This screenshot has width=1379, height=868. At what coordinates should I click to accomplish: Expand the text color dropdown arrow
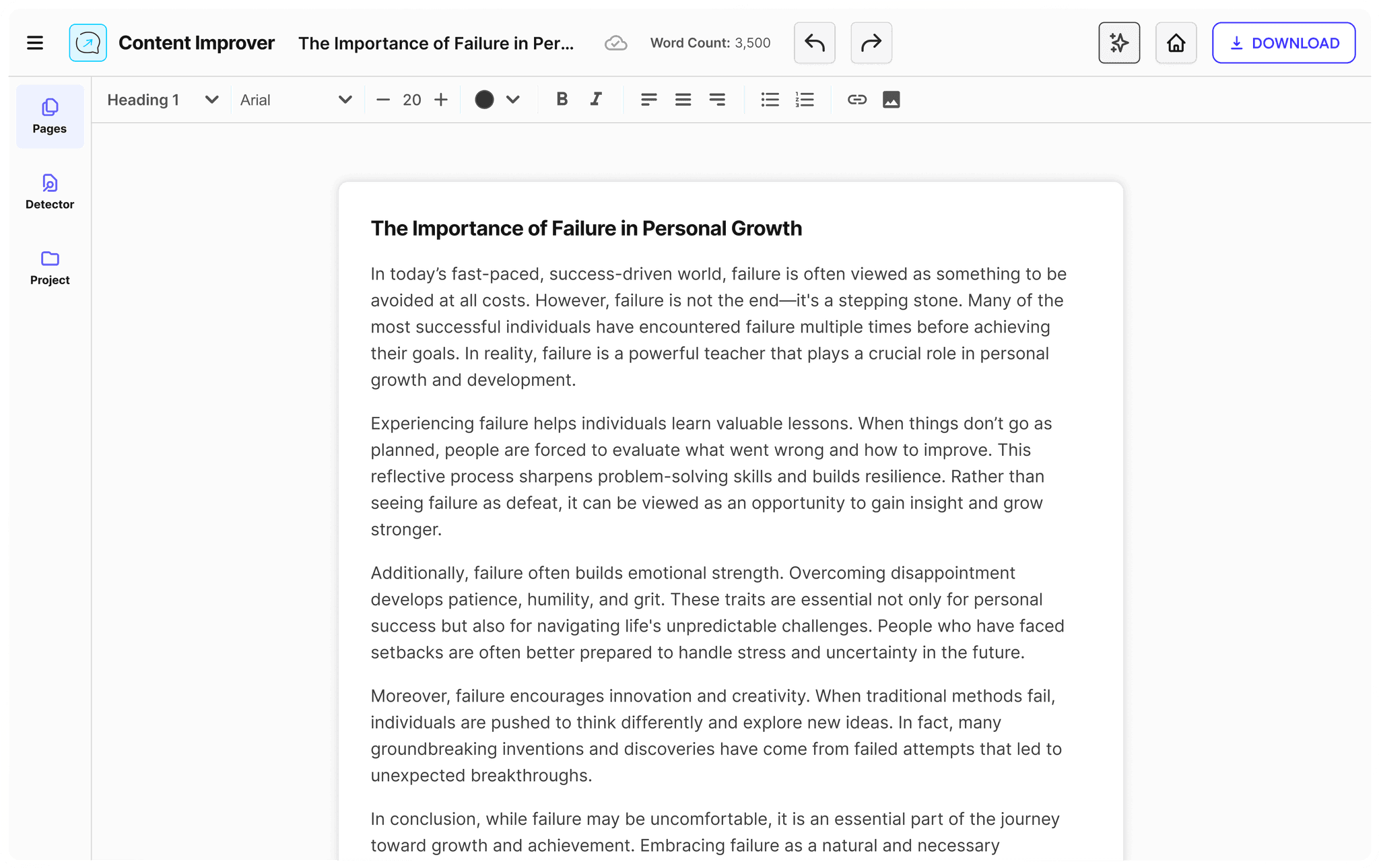pyautogui.click(x=513, y=100)
